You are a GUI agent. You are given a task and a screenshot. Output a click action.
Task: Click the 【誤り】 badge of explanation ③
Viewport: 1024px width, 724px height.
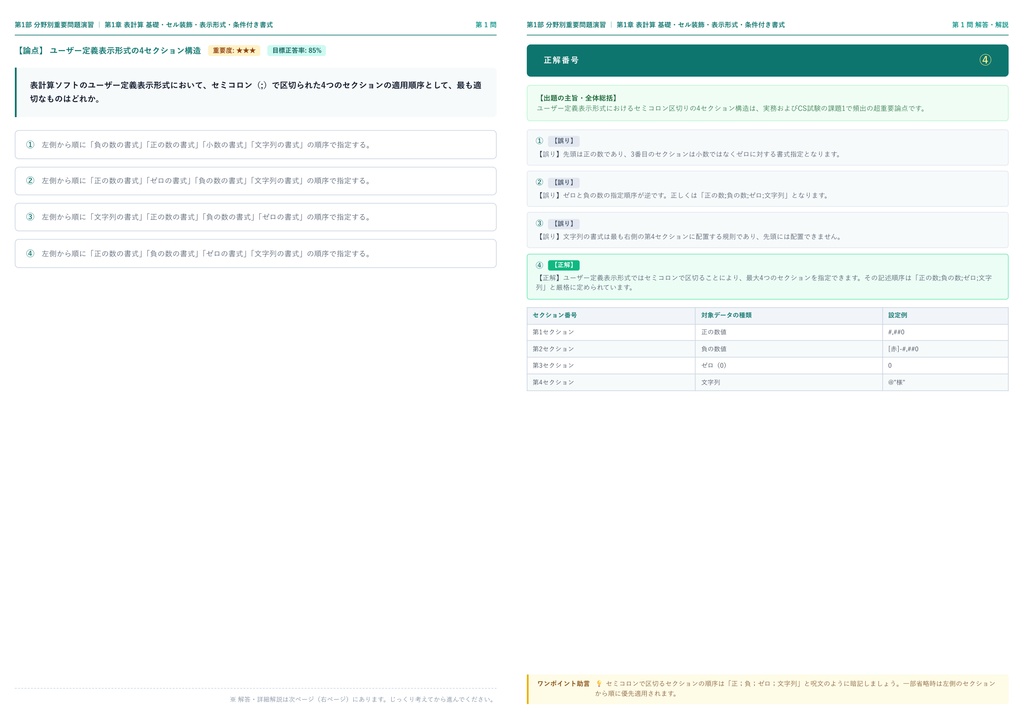[x=564, y=224]
